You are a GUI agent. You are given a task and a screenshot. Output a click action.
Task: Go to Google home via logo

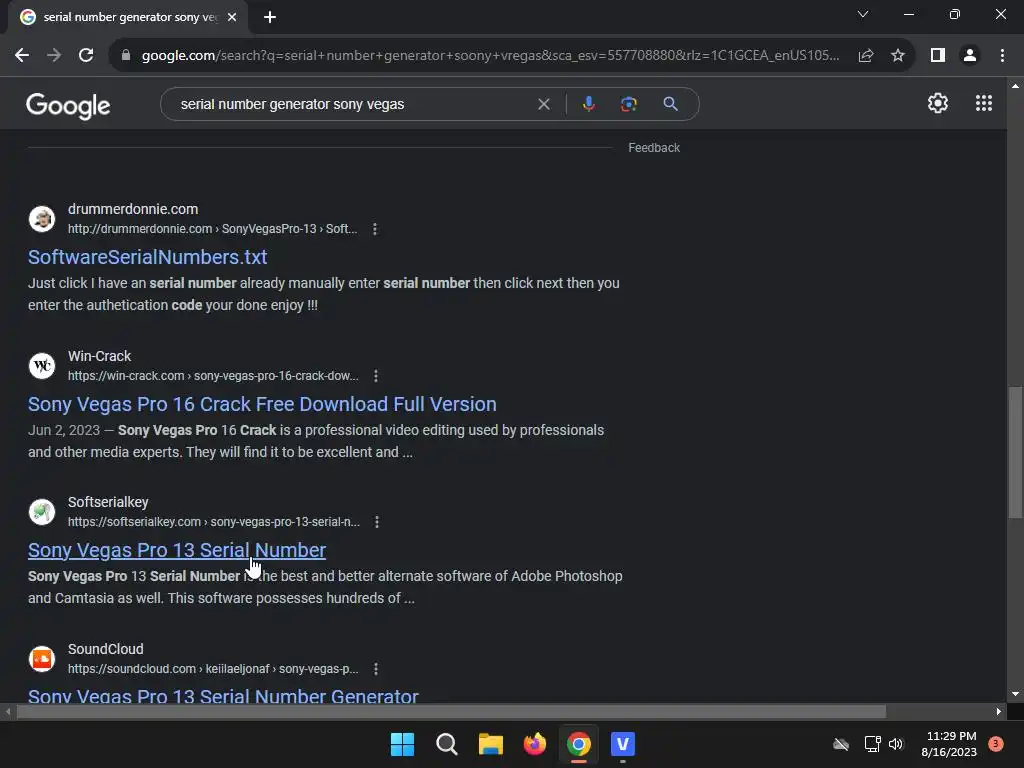click(x=69, y=106)
